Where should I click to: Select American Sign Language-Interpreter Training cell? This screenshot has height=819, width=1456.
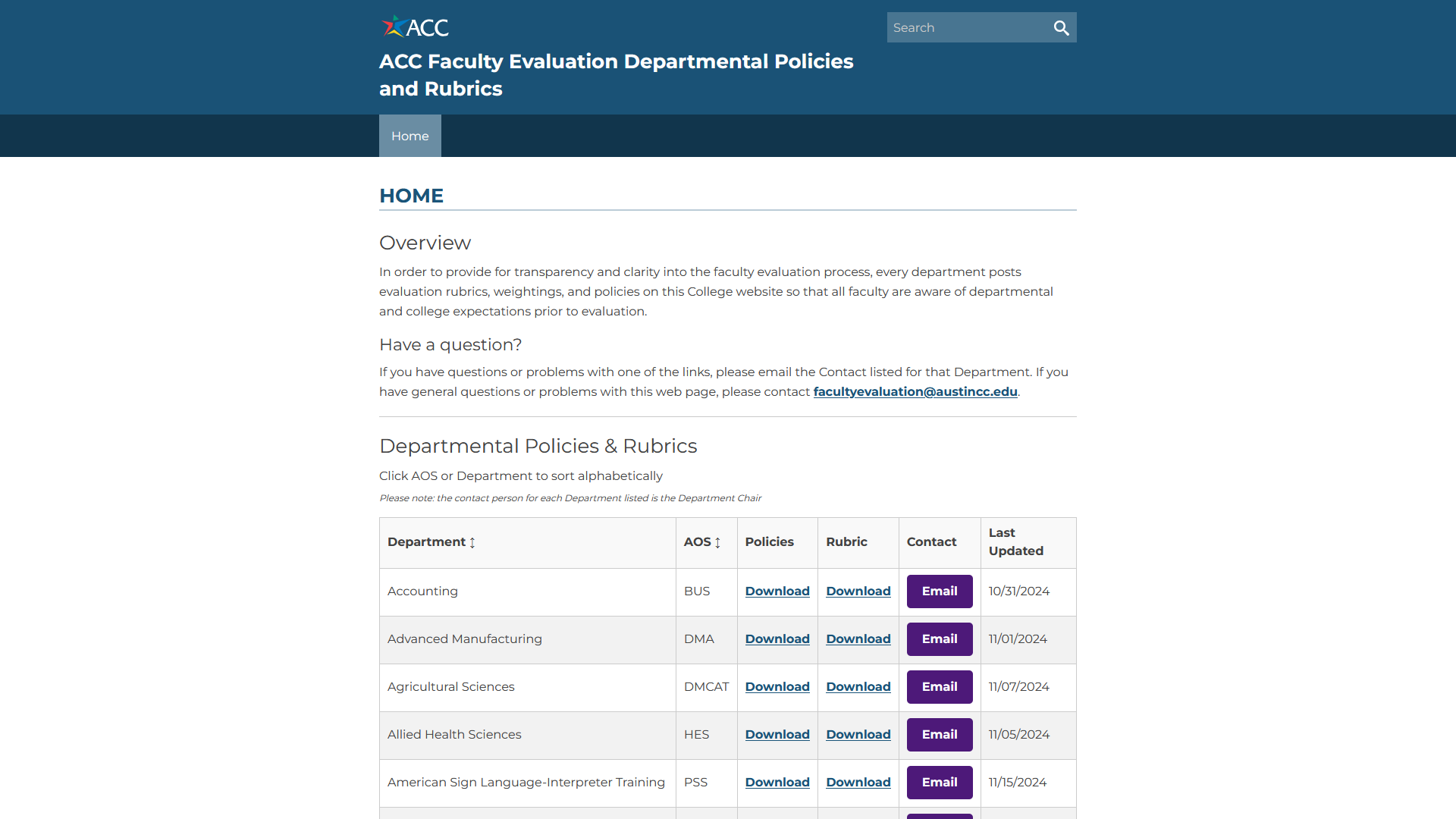(x=528, y=783)
